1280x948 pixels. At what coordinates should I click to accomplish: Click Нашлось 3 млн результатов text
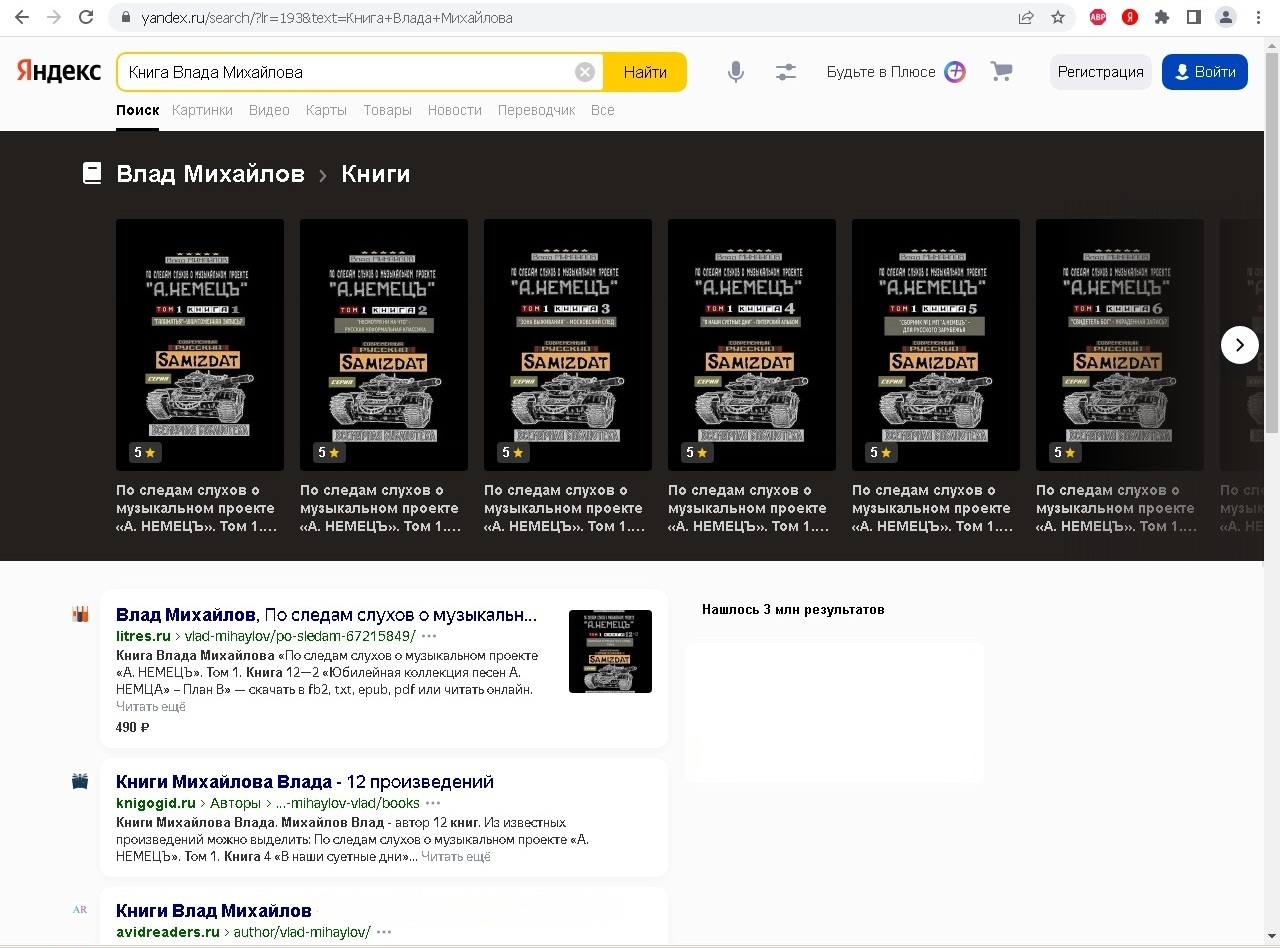tap(793, 609)
